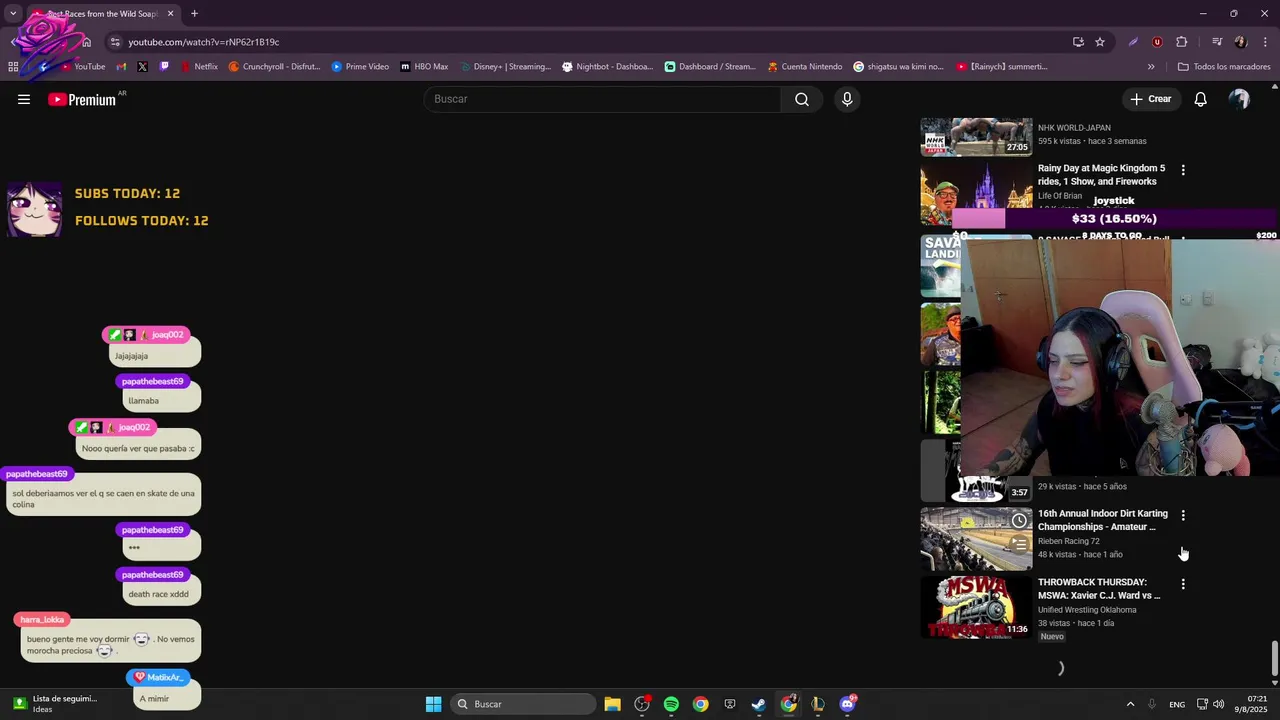This screenshot has height=720, width=1280.
Task: Click the NHK WORLD-JAPAN channel name
Action: click(x=1074, y=128)
